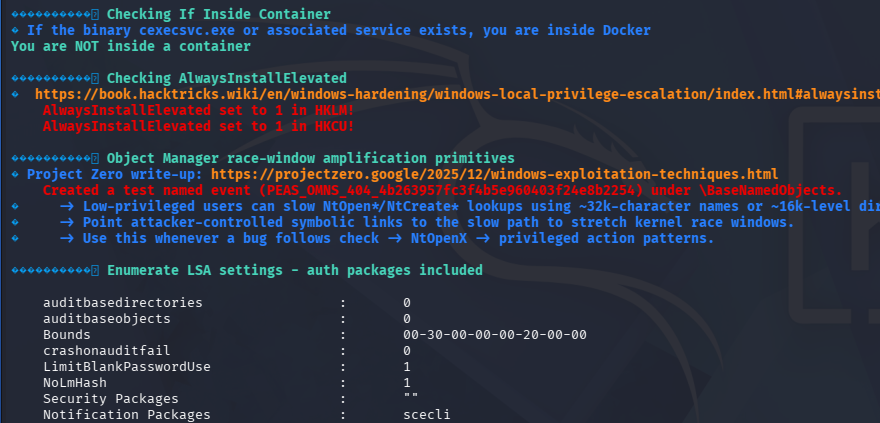Select the "Checking AlwaysInstallElevated" section heading
Image resolution: width=880 pixels, height=423 pixels.
pos(227,78)
